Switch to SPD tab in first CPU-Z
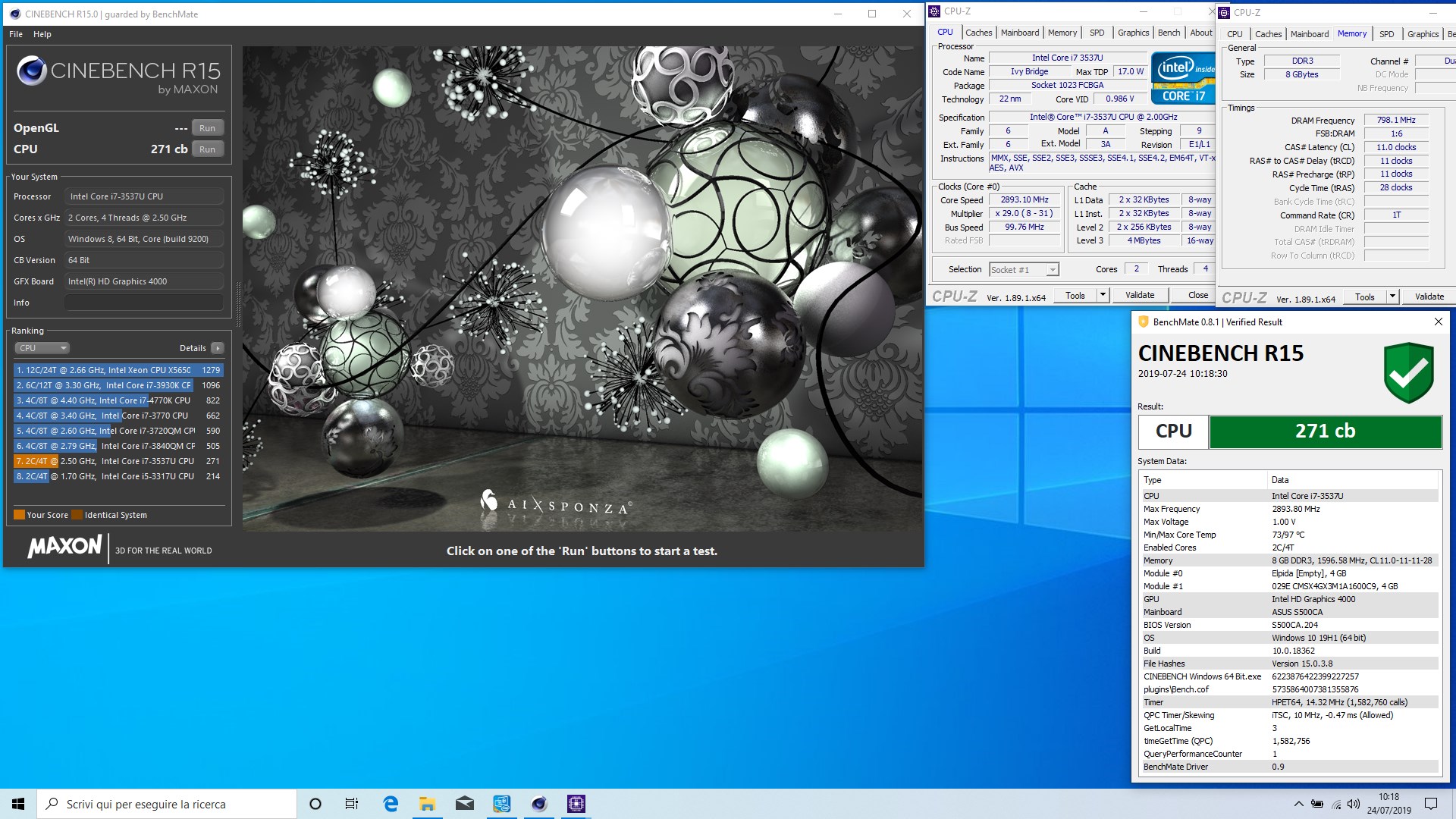 (1097, 33)
